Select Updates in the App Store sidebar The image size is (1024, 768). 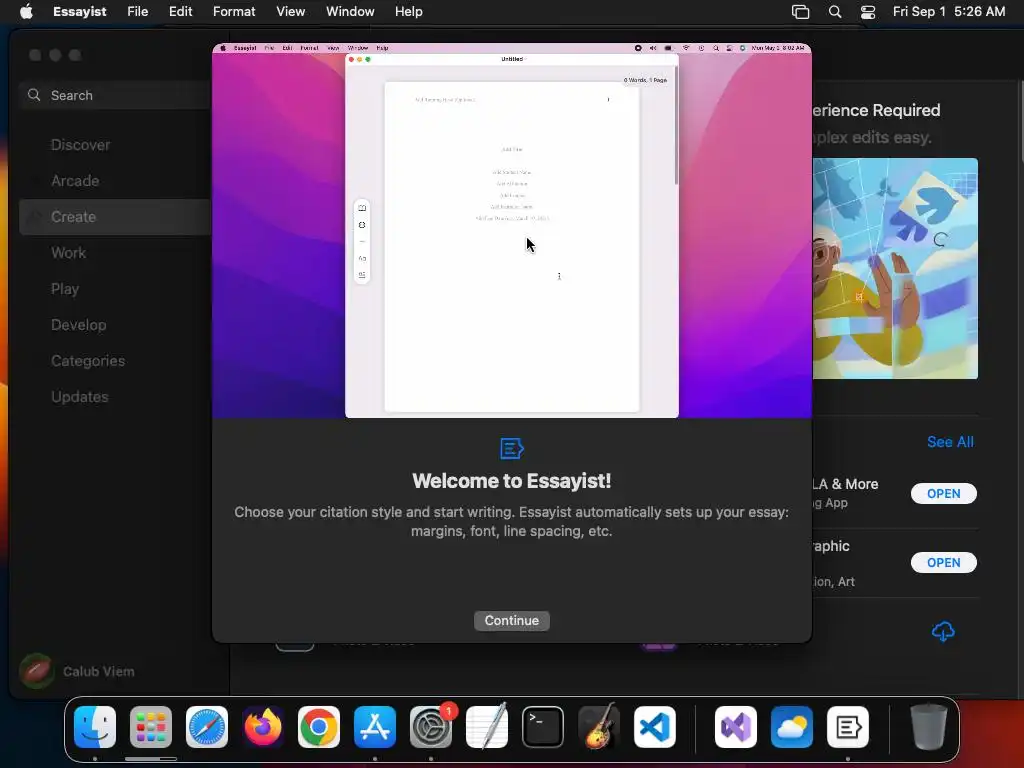tap(80, 396)
